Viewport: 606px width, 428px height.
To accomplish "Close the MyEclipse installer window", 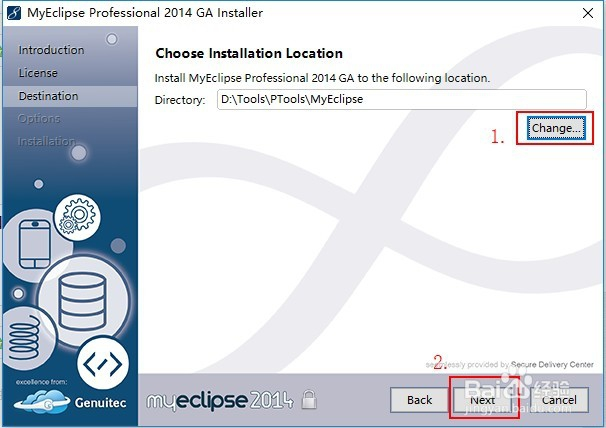I will (x=588, y=13).
